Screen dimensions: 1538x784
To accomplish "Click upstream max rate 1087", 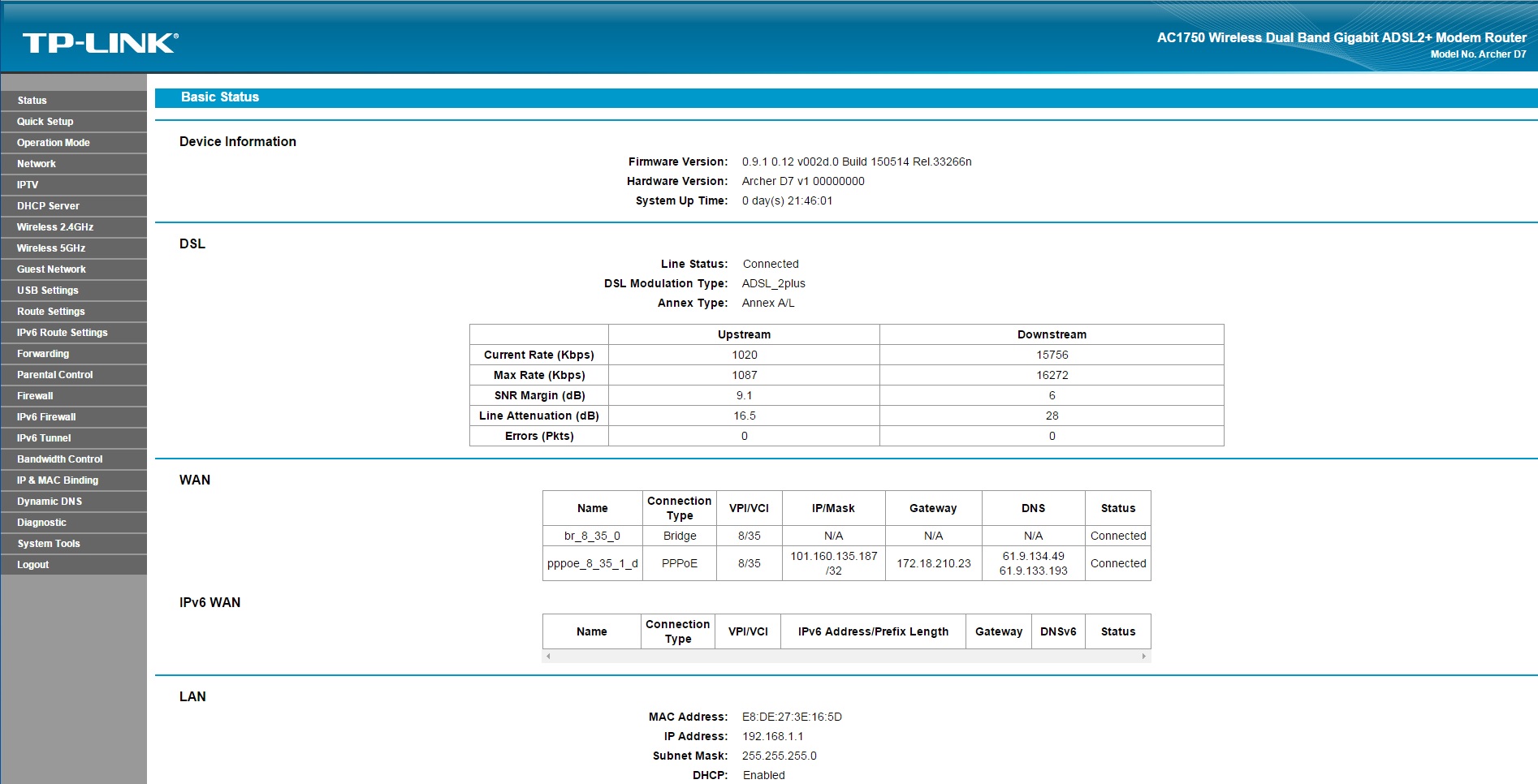I will pos(744,375).
